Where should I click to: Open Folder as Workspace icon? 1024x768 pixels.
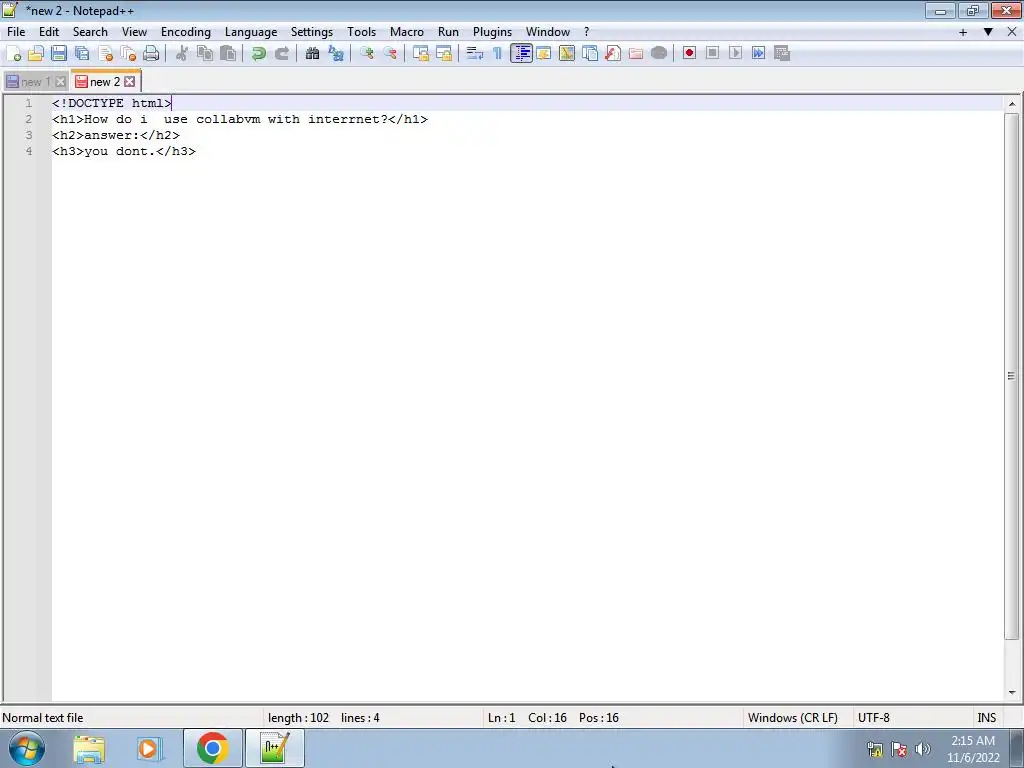(x=635, y=54)
